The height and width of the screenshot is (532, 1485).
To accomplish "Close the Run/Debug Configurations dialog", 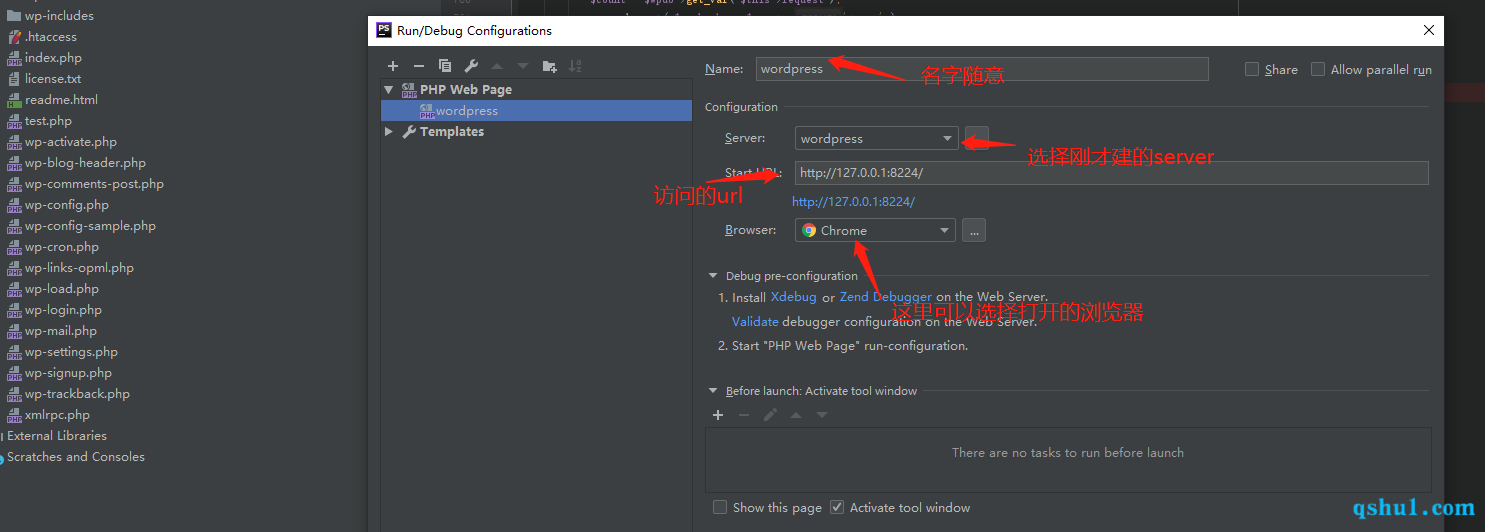I will pos(1429,30).
